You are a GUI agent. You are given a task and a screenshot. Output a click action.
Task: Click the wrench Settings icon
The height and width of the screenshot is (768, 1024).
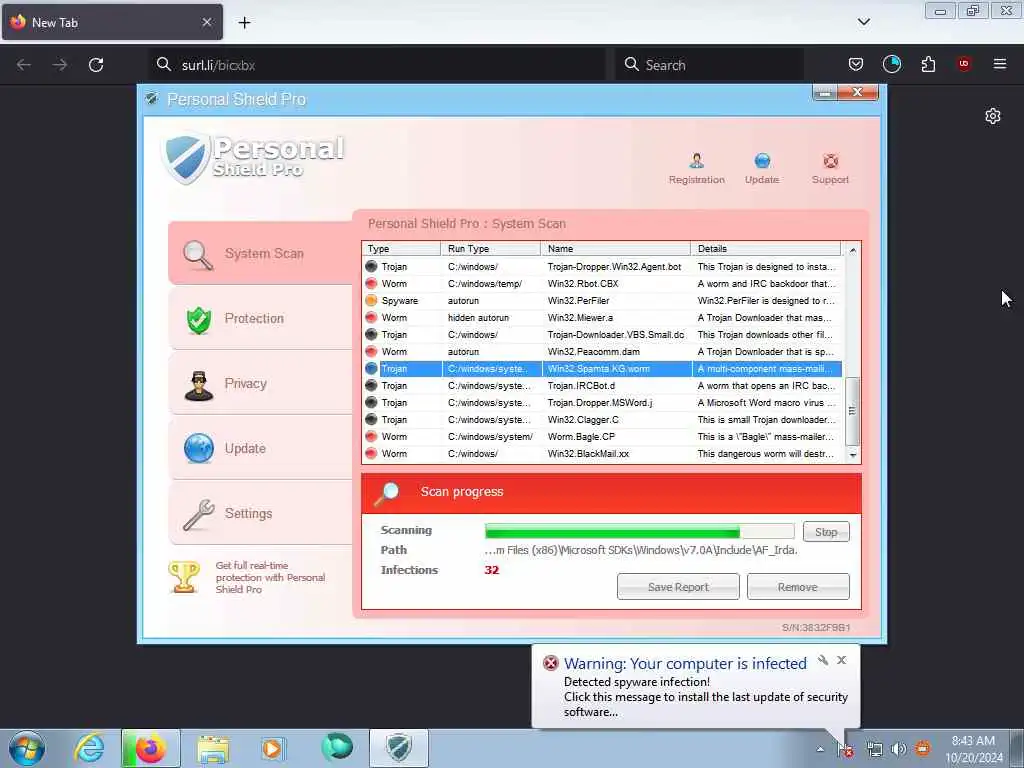[x=199, y=515]
